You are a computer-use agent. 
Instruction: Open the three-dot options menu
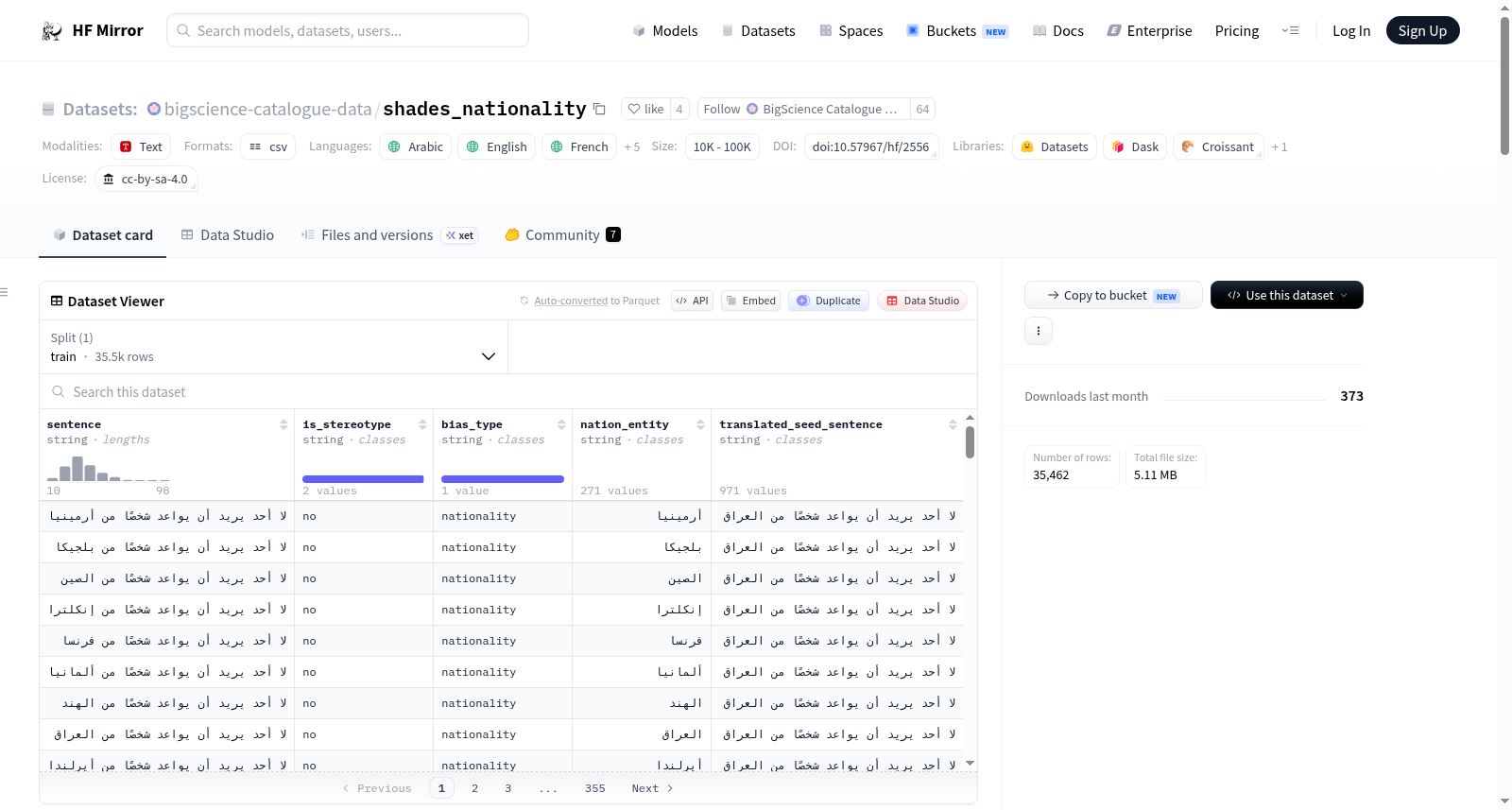coord(1039,331)
